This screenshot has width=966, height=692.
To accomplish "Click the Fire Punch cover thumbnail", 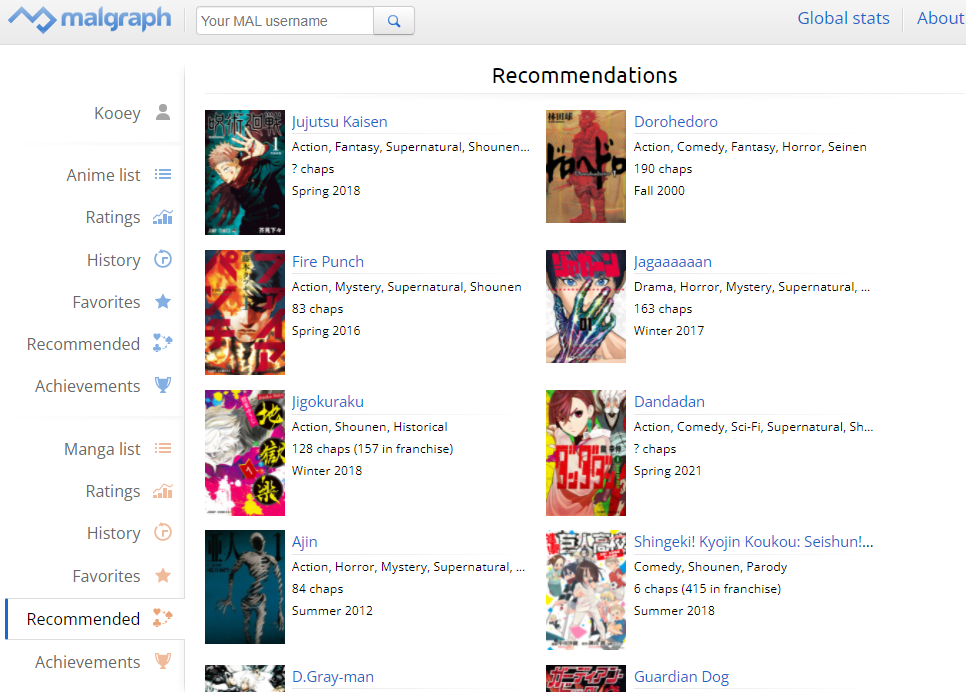I will click(245, 312).
